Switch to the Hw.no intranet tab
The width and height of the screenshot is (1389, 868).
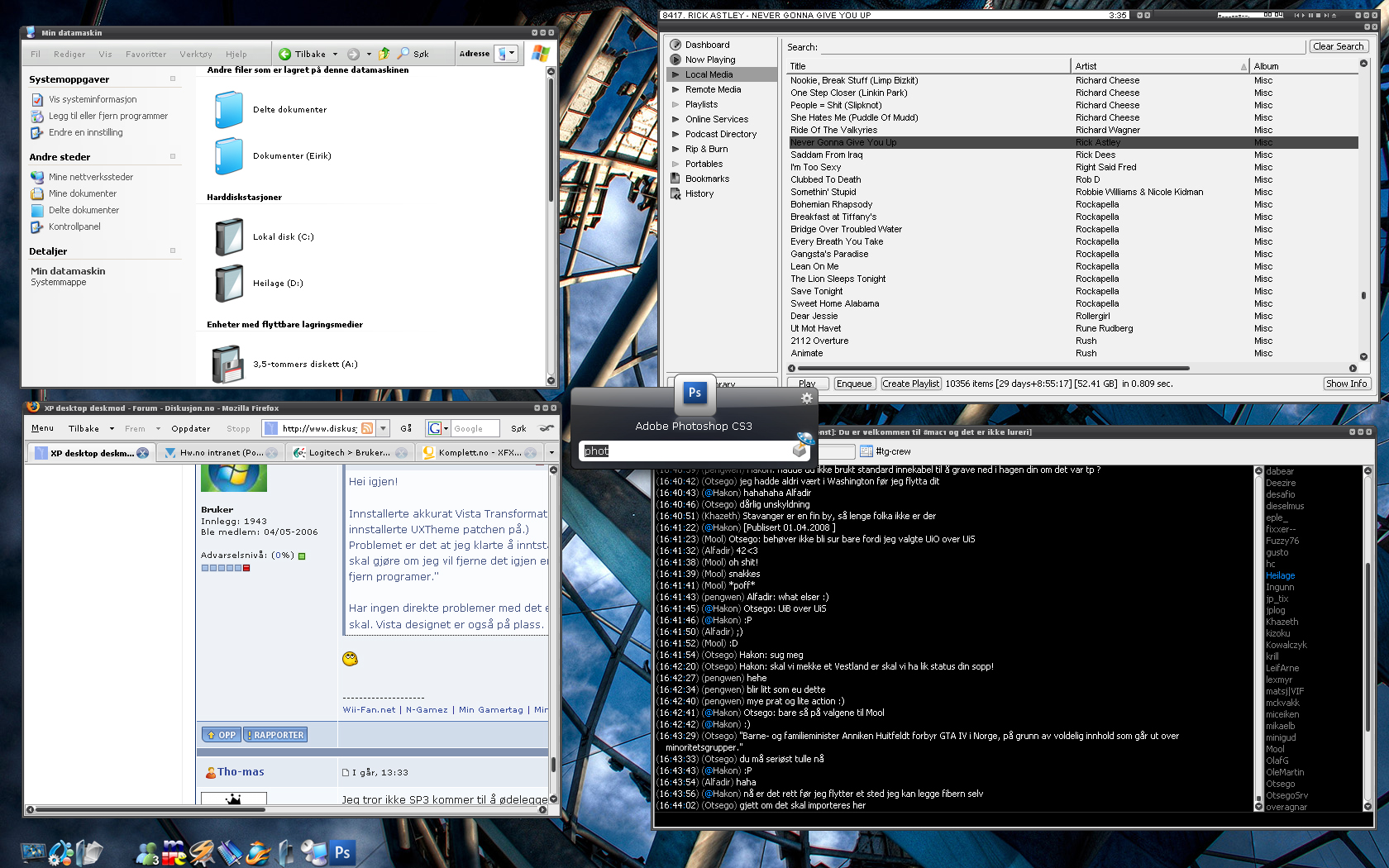pyautogui.click(x=220, y=453)
